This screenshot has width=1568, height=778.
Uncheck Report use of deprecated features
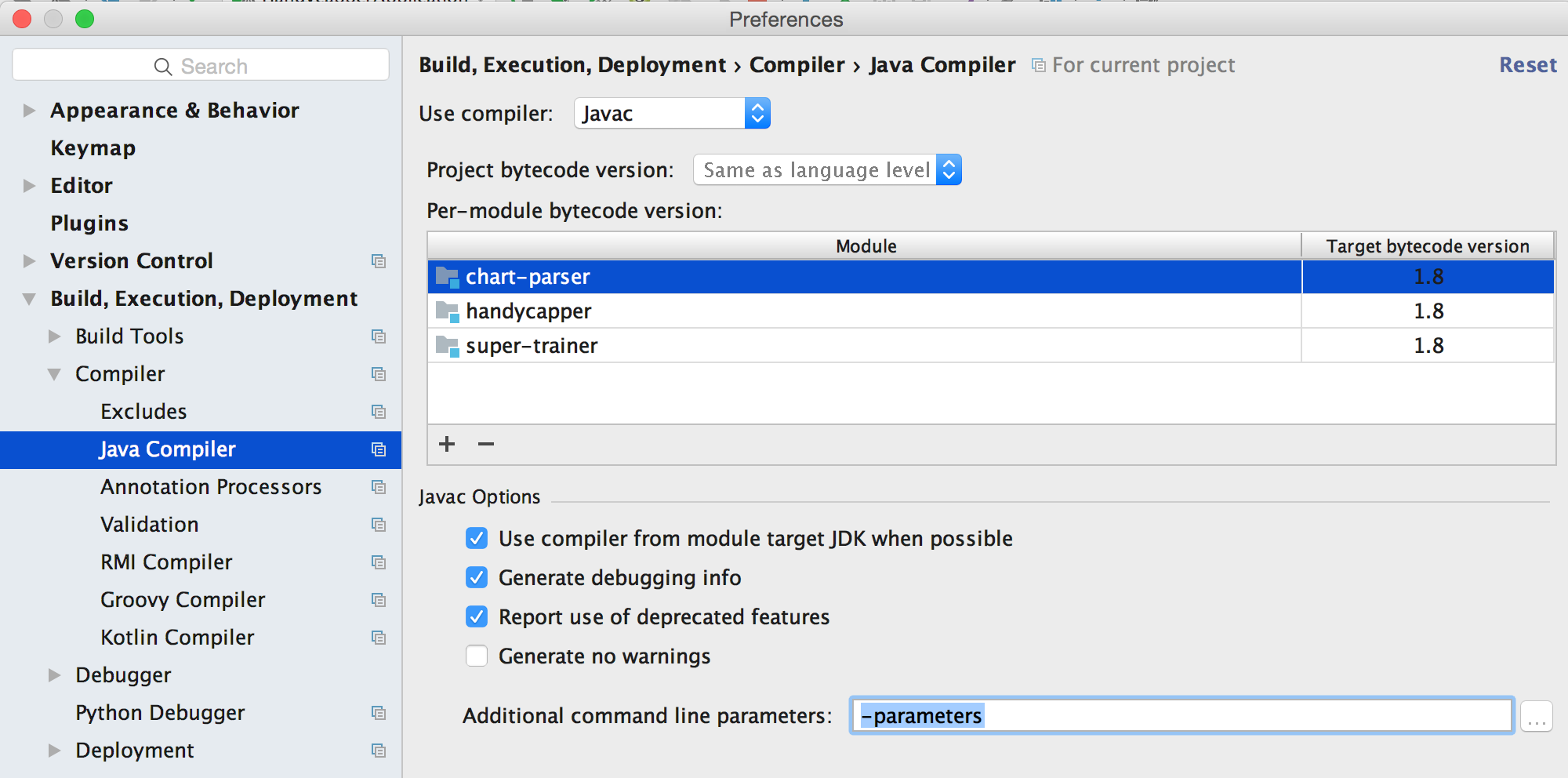point(477,617)
